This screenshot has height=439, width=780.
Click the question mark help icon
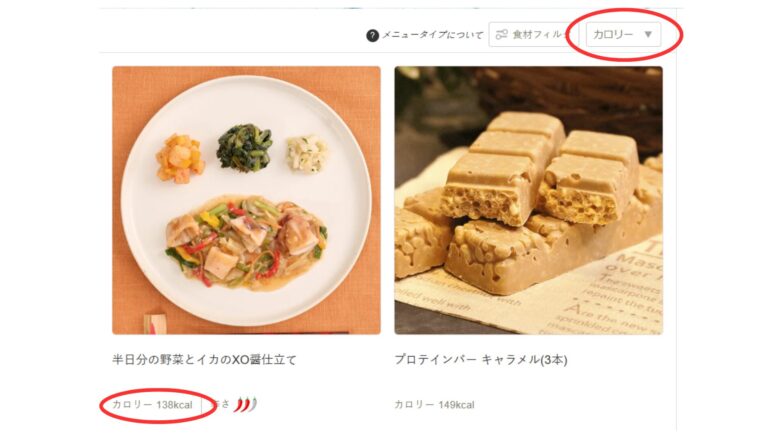tap(372, 35)
